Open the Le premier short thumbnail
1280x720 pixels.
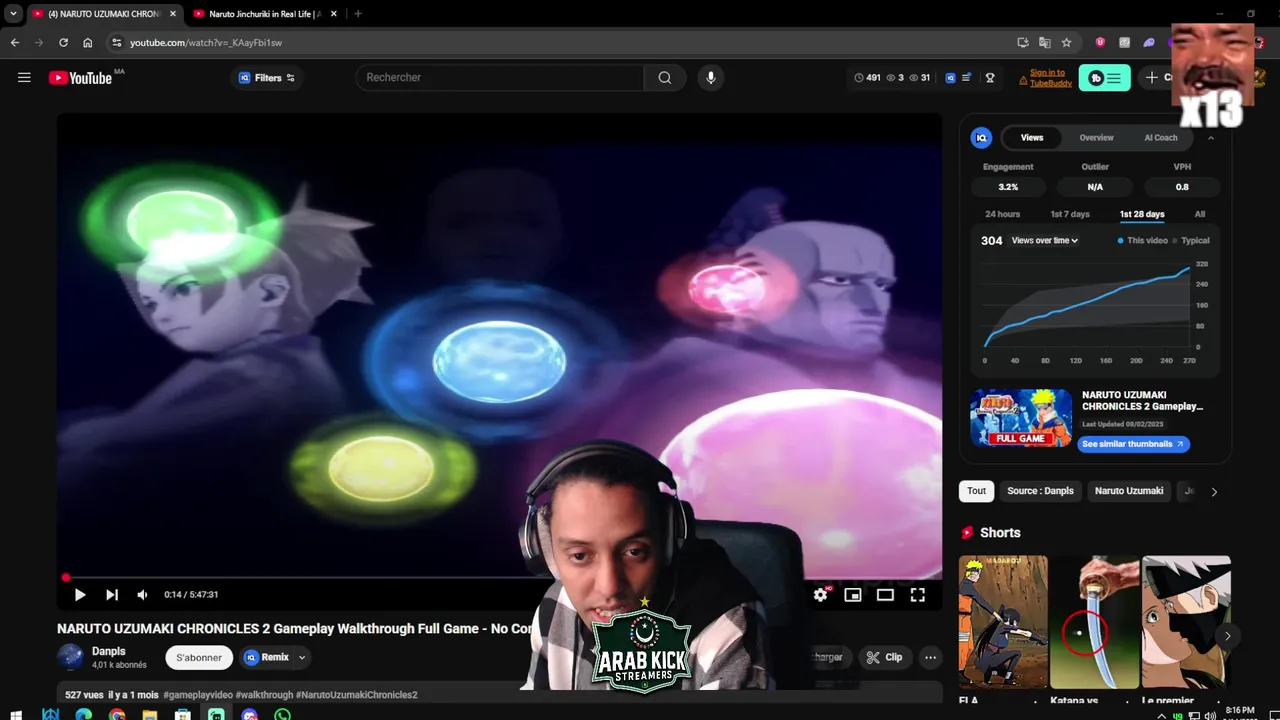click(x=1186, y=622)
